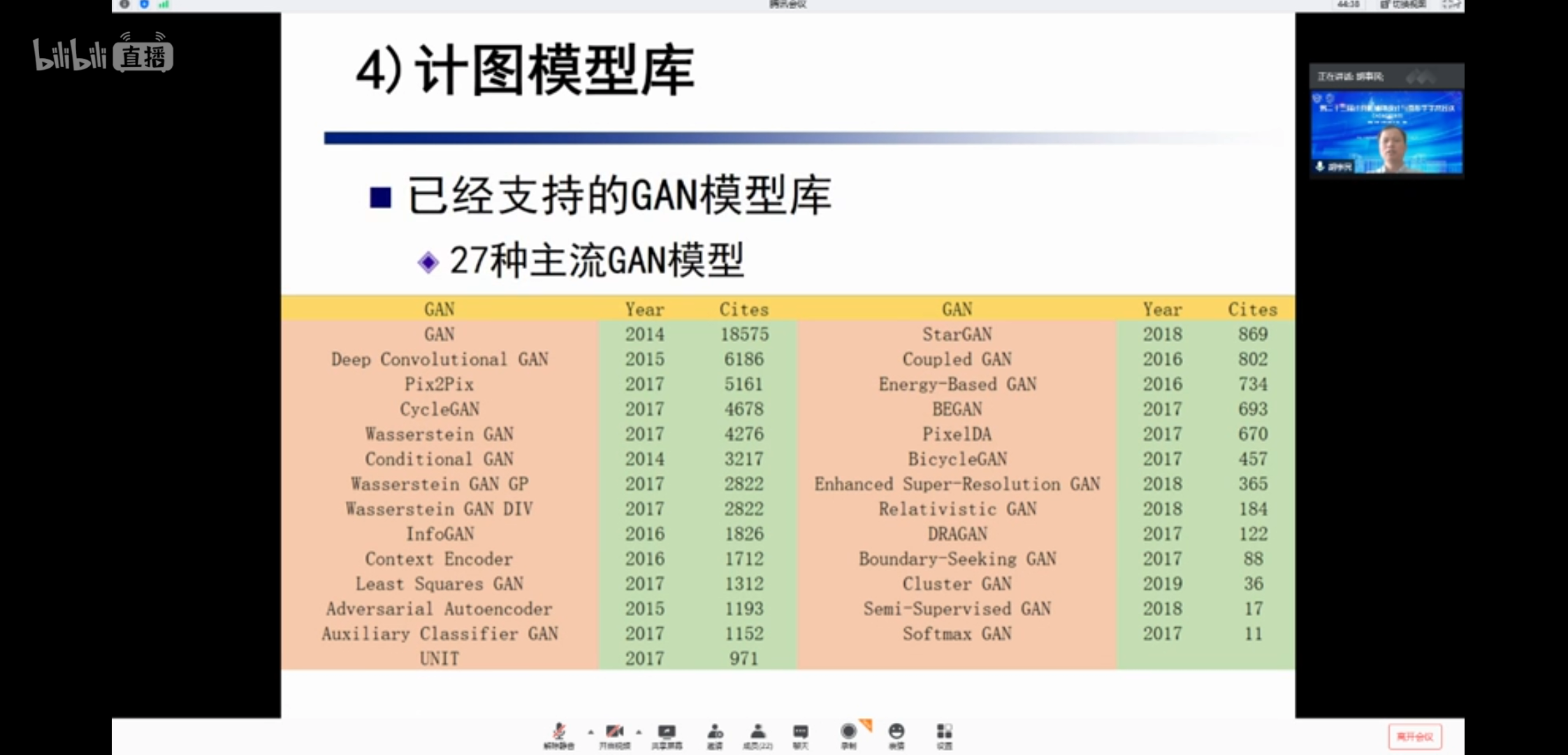This screenshot has height=755, width=1568.
Task: Click the green network signal icon at top left
Action: pos(164,4)
